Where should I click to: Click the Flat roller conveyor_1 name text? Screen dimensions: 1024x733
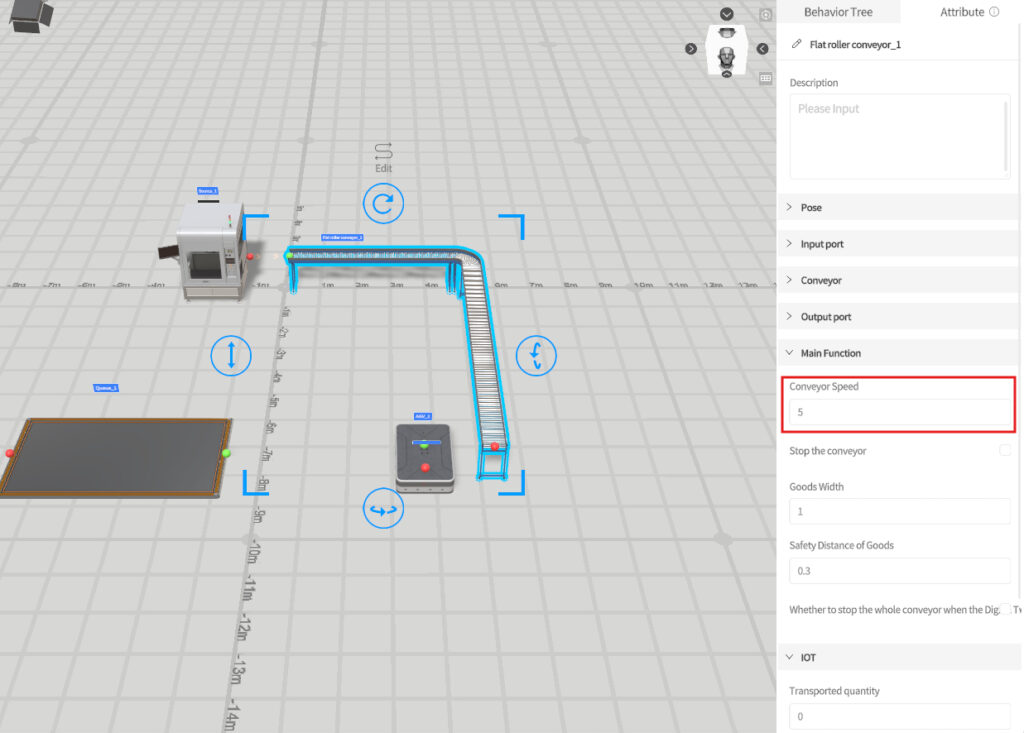click(855, 44)
